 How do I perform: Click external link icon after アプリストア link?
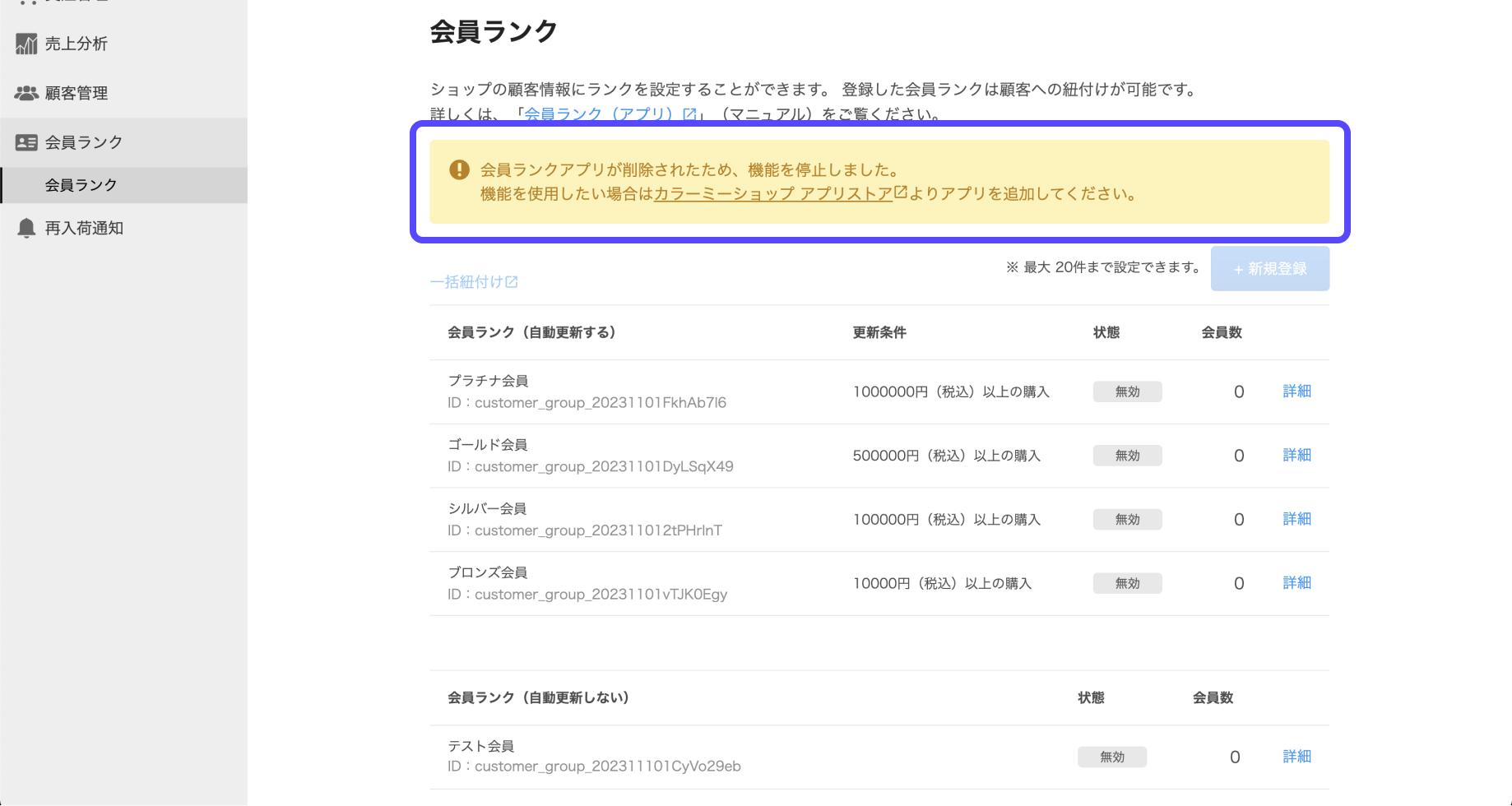[901, 192]
